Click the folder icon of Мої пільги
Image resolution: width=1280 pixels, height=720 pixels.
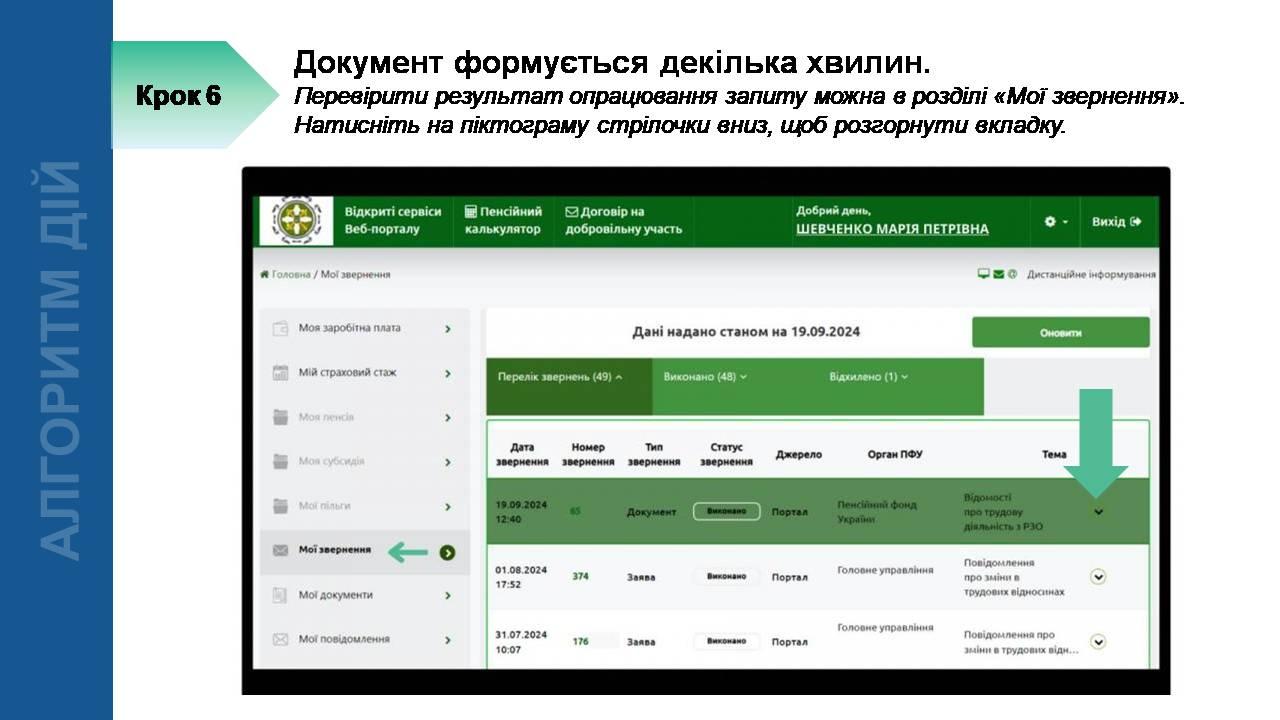281,506
